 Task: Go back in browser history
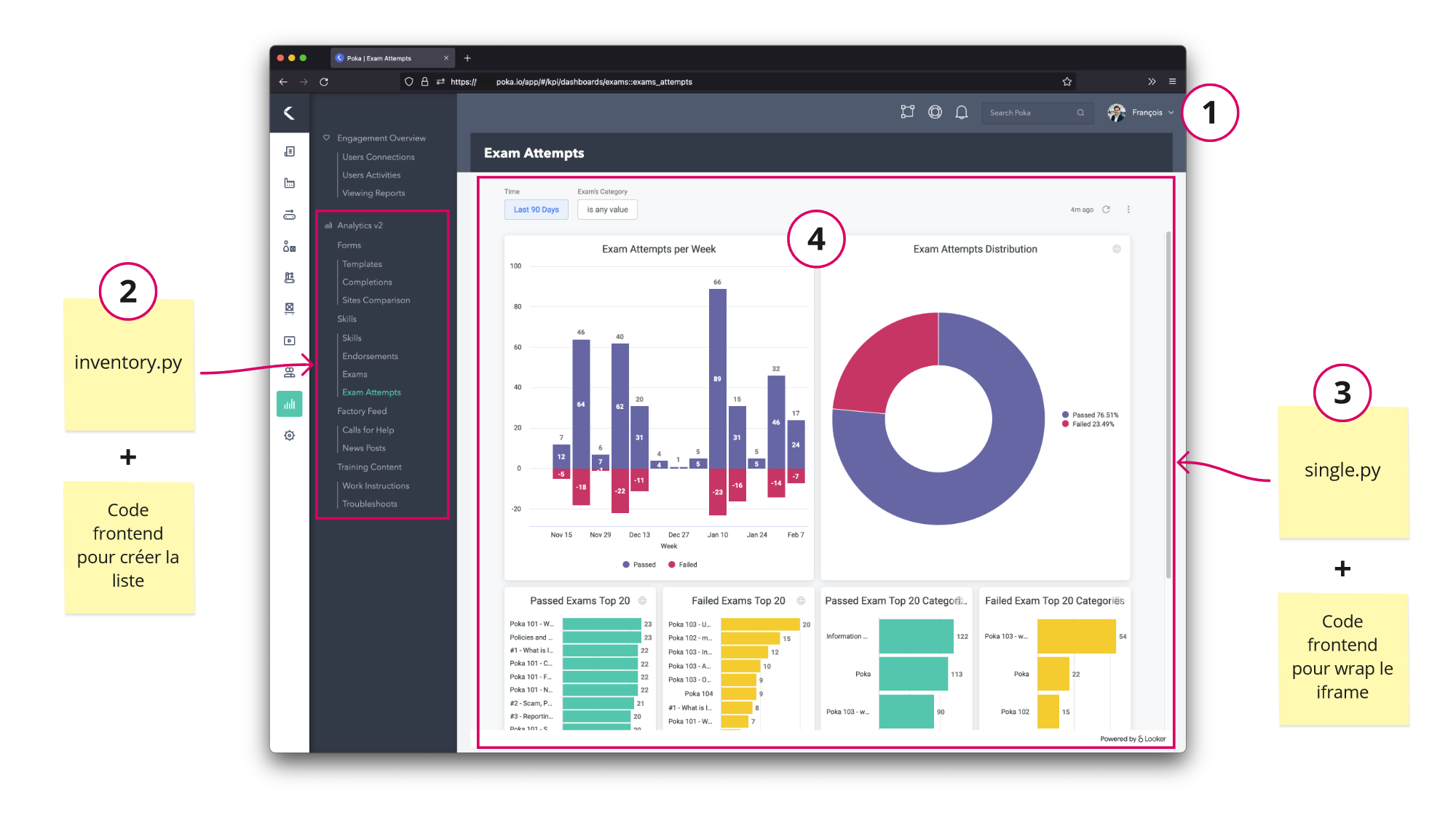click(283, 82)
